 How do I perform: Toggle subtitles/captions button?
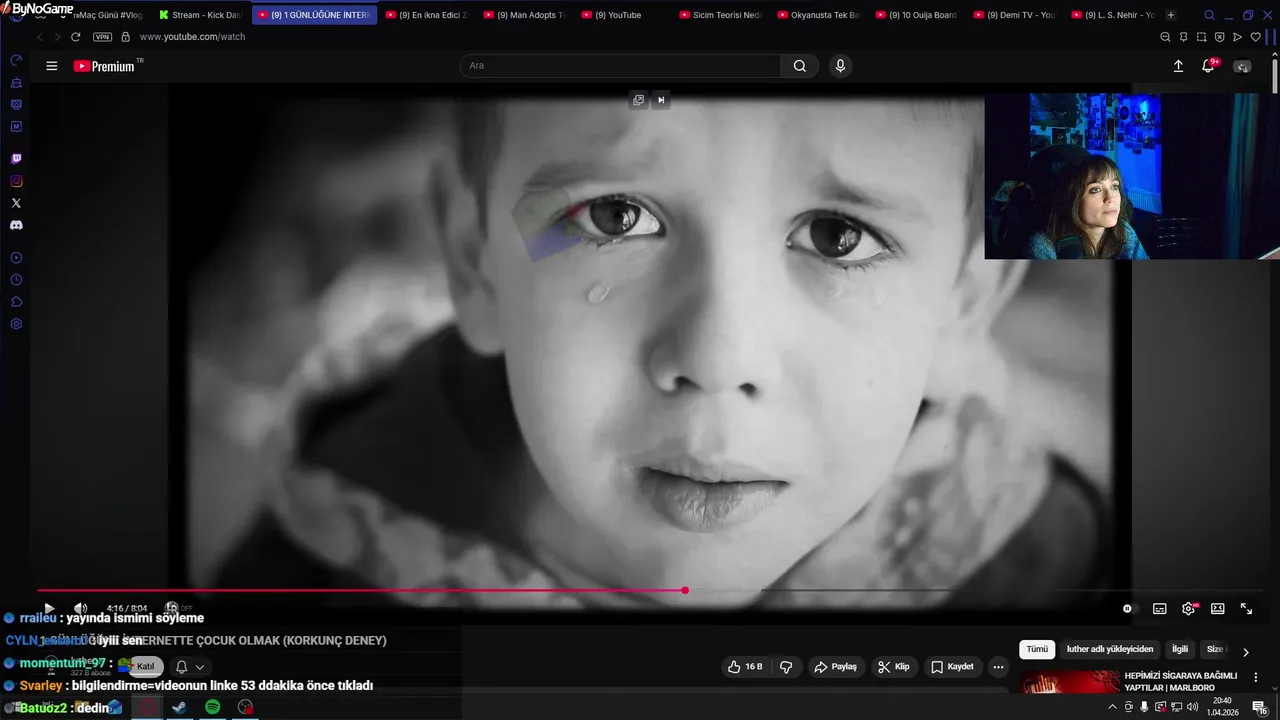click(1159, 608)
